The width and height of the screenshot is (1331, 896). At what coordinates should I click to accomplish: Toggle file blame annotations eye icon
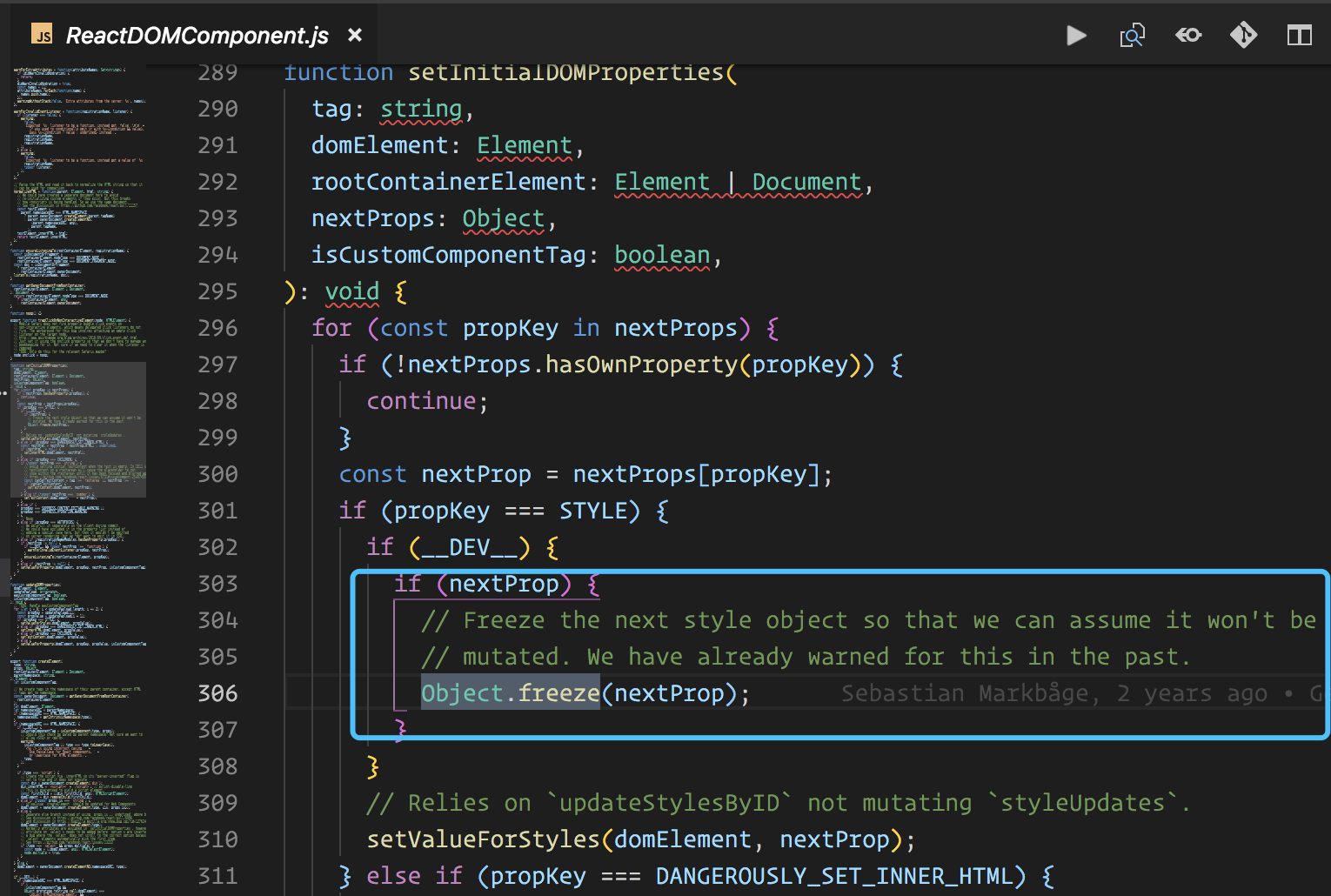coord(1188,36)
